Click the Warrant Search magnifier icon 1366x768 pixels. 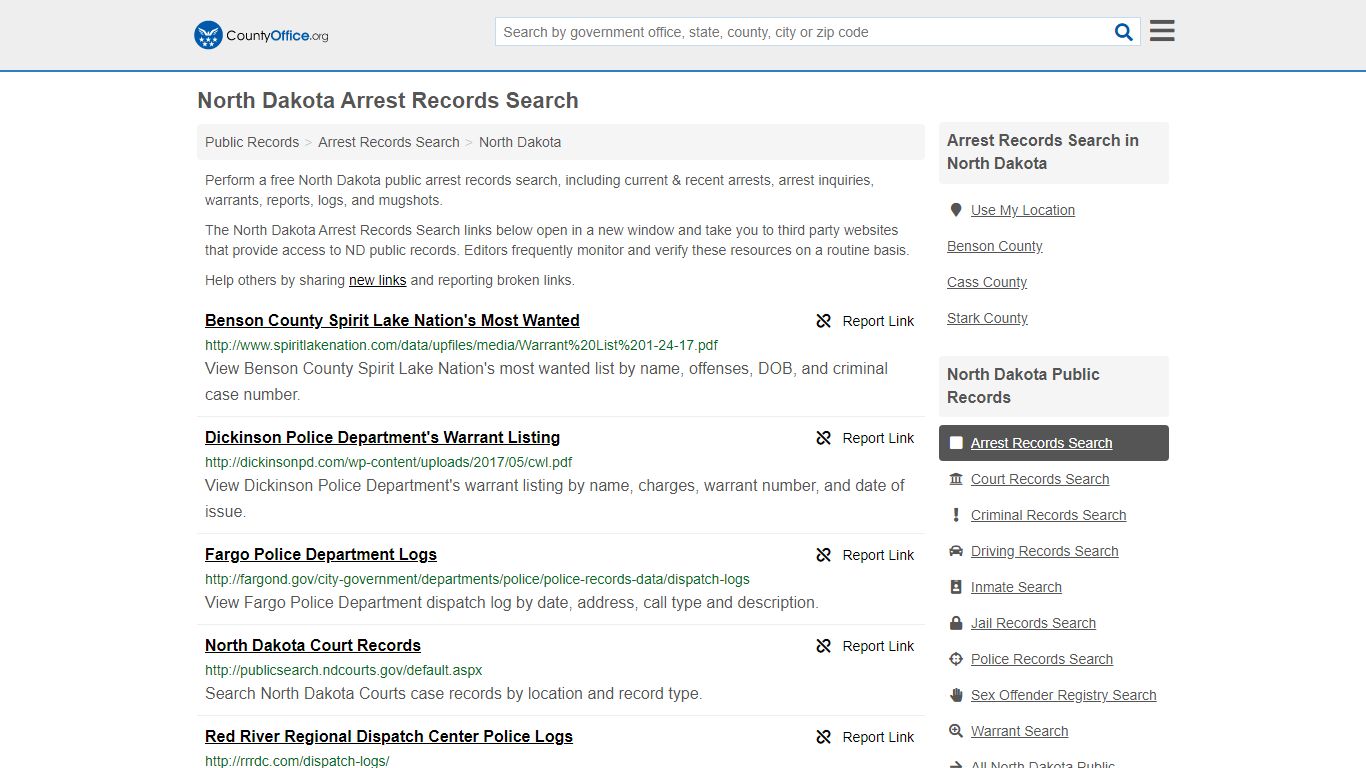tap(956, 731)
